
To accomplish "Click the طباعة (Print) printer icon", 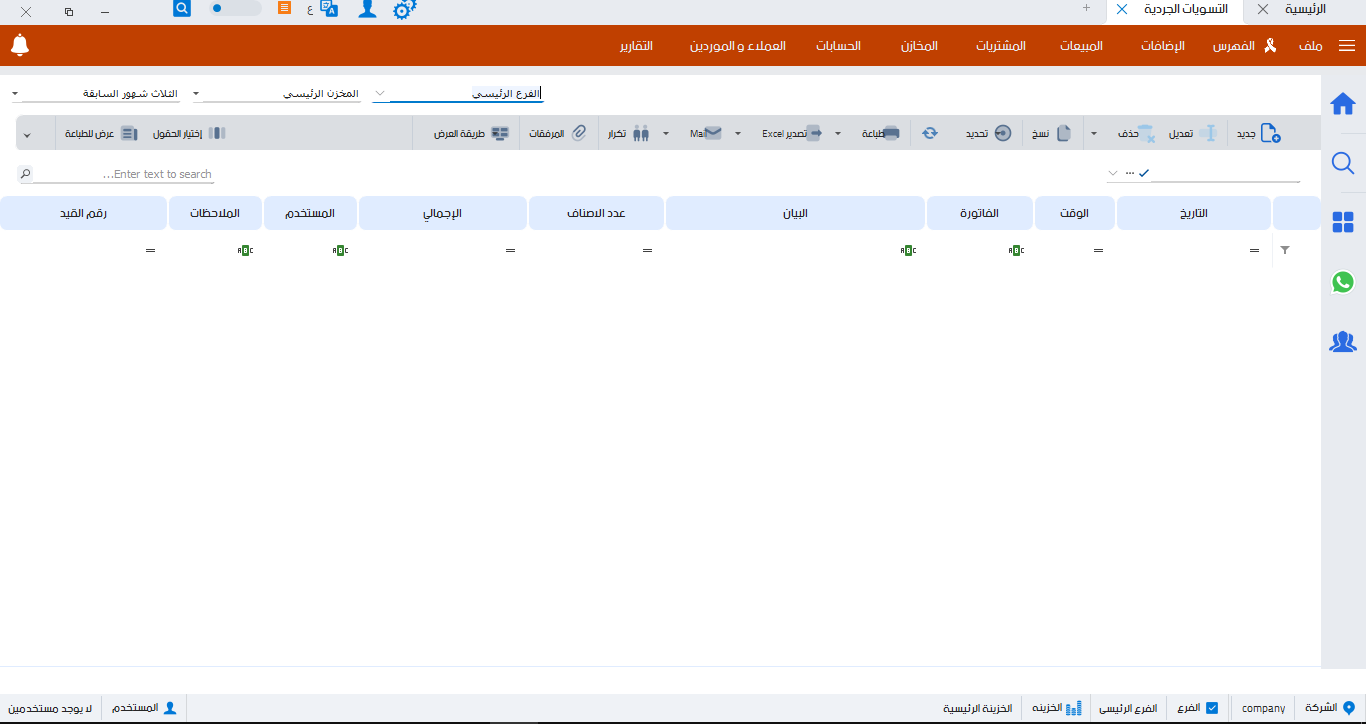I will click(x=891, y=133).
